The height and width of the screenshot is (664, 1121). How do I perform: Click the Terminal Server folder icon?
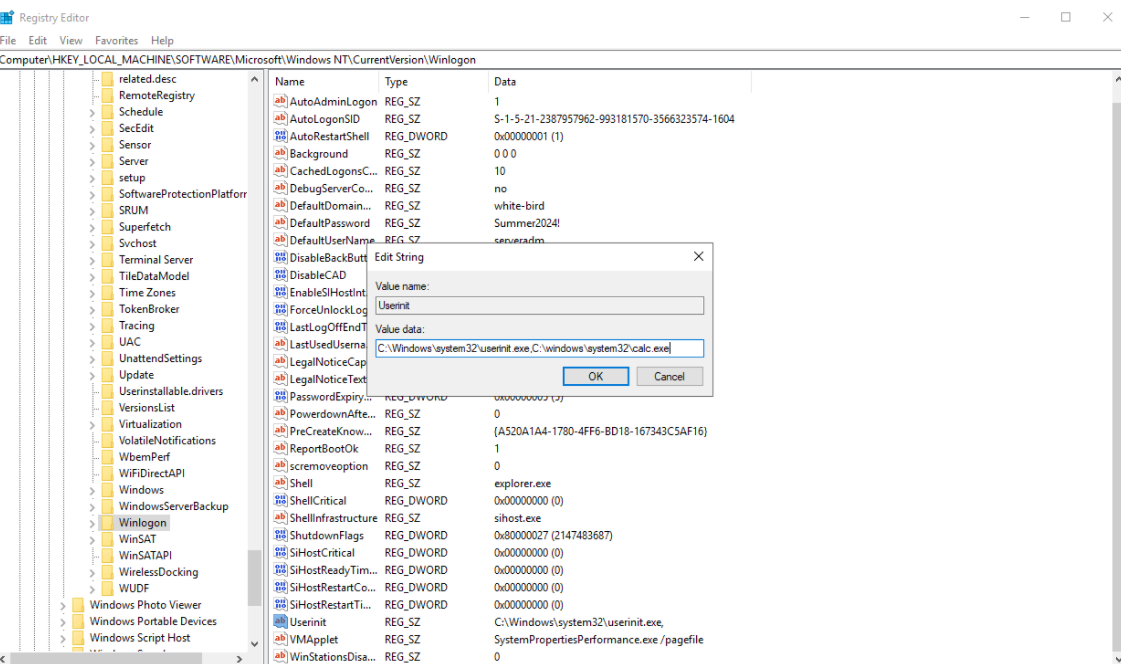pos(107,259)
